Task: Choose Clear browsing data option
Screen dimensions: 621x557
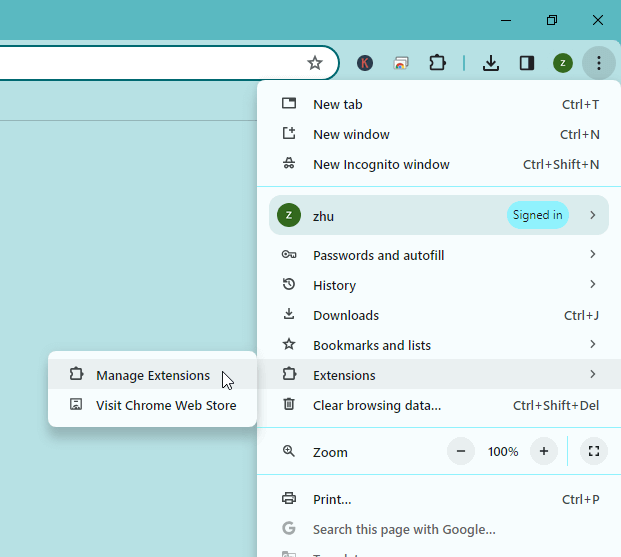Action: tap(376, 405)
